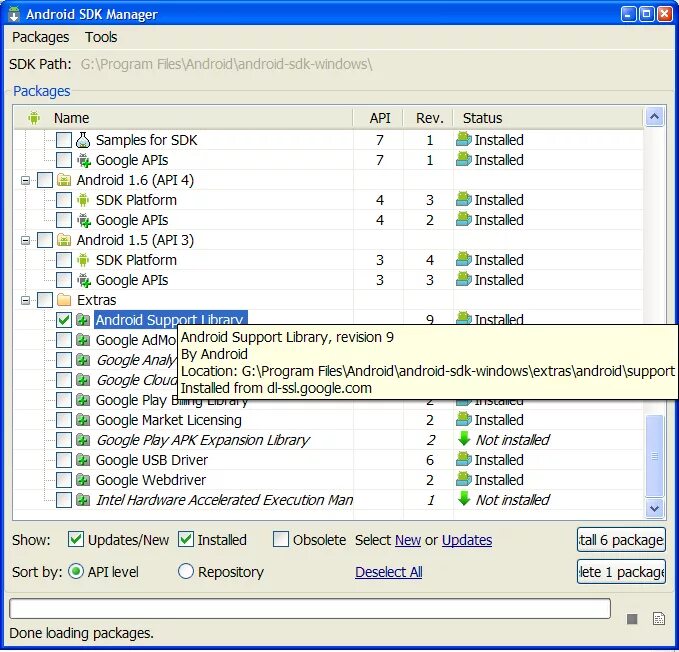Collapse the Android 1.6 (API 4) tree node
Viewport: 679px width, 652px height.
click(x=26, y=181)
